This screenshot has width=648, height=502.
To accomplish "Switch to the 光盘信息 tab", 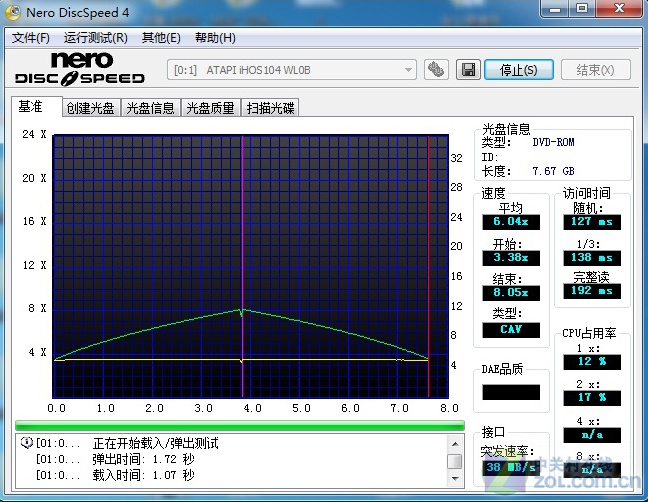I will (x=150, y=108).
